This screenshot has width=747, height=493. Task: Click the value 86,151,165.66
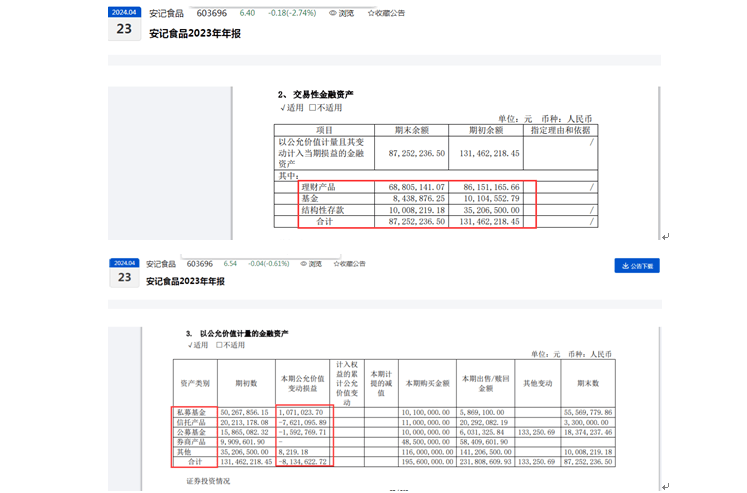(x=491, y=187)
